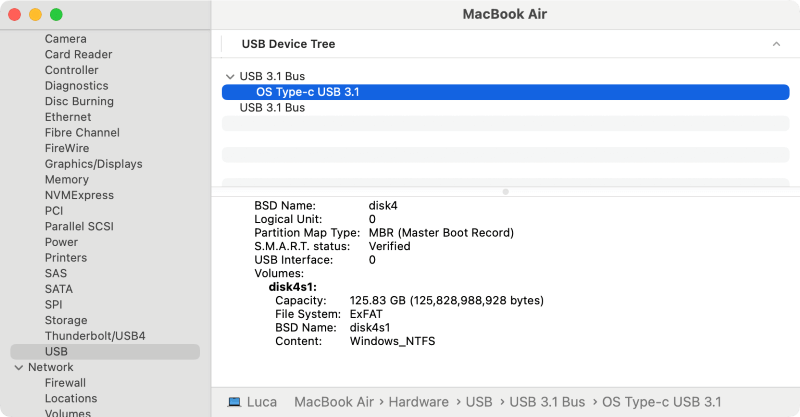The width and height of the screenshot is (800, 417).
Task: Select the second USB 3.1 Bus entry
Action: coord(272,108)
